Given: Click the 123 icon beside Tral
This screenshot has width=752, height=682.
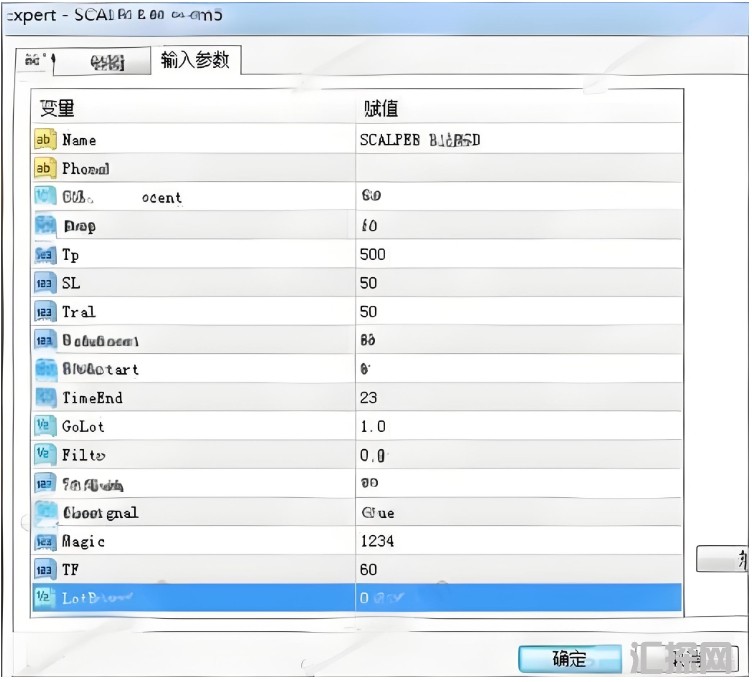Looking at the screenshot, I should pyautogui.click(x=45, y=312).
